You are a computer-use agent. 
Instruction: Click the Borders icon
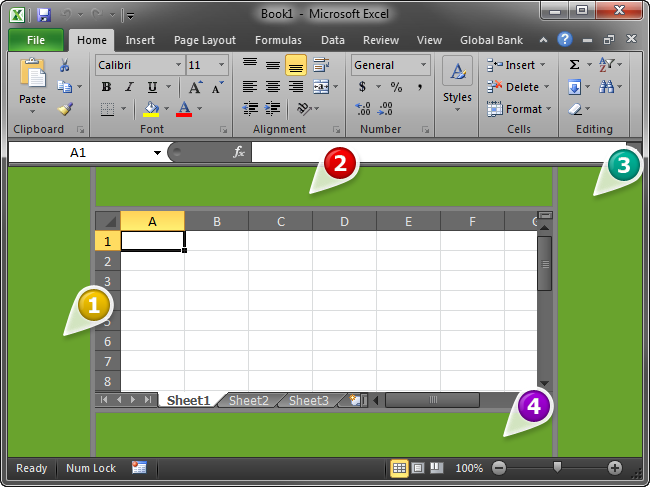(x=107, y=109)
